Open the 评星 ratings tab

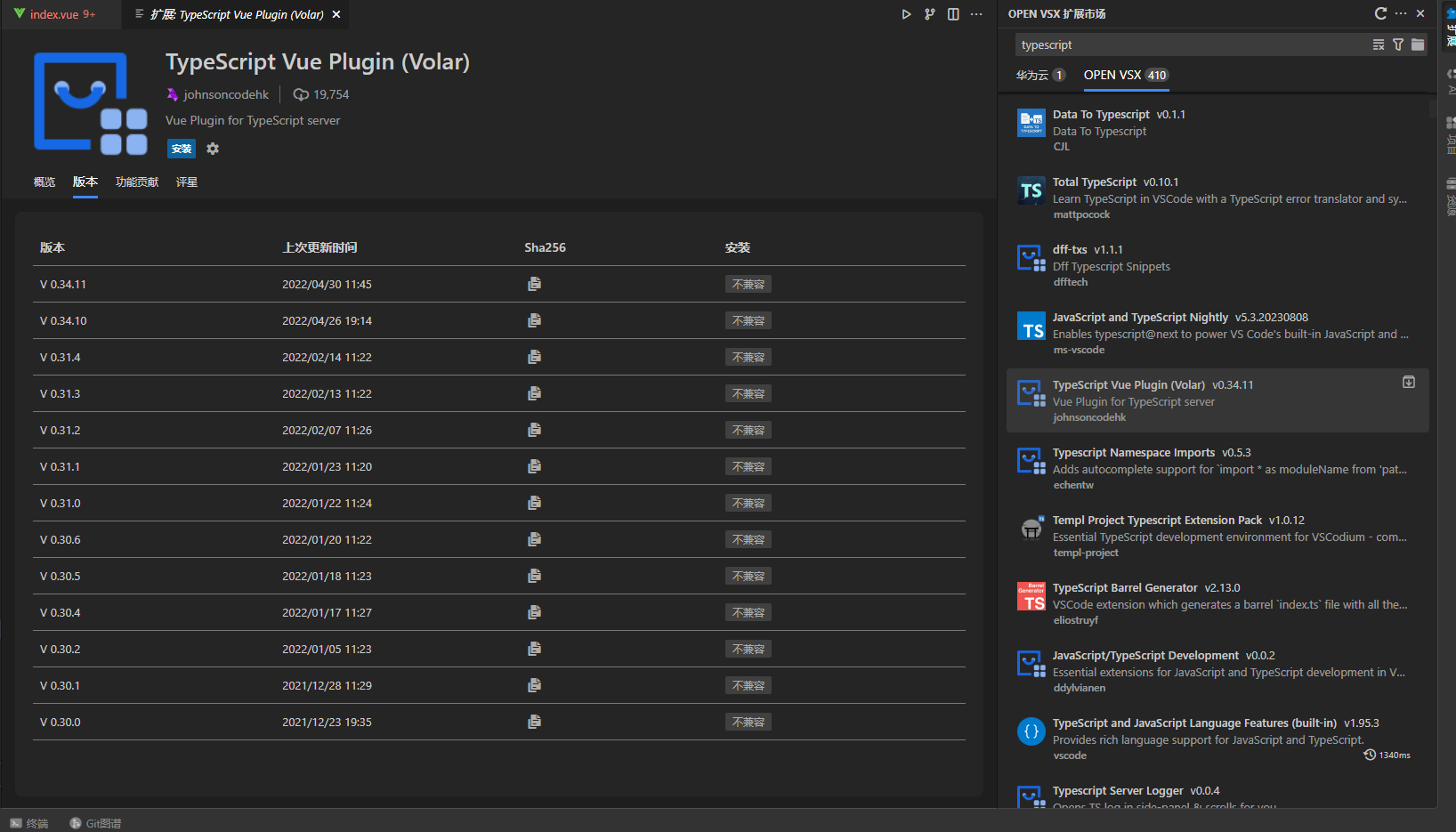pos(187,182)
